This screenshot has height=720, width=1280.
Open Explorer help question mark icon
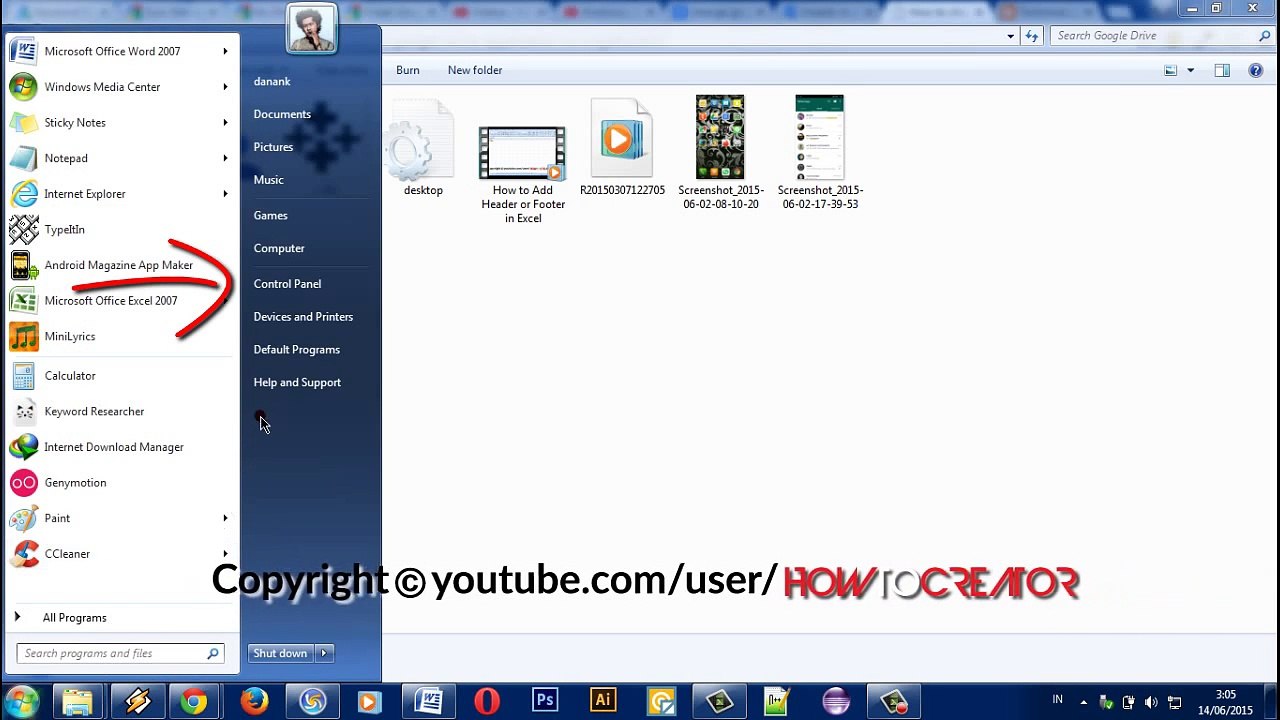tap(1256, 70)
